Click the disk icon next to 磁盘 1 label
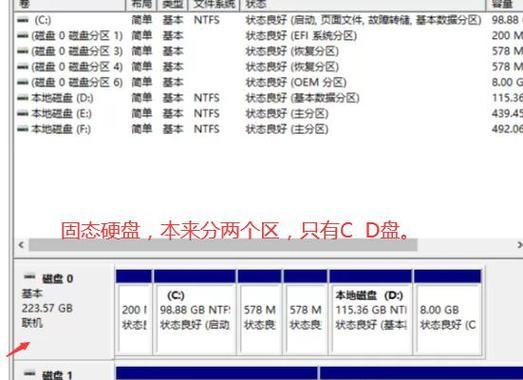The height and width of the screenshot is (380, 523). [30, 373]
